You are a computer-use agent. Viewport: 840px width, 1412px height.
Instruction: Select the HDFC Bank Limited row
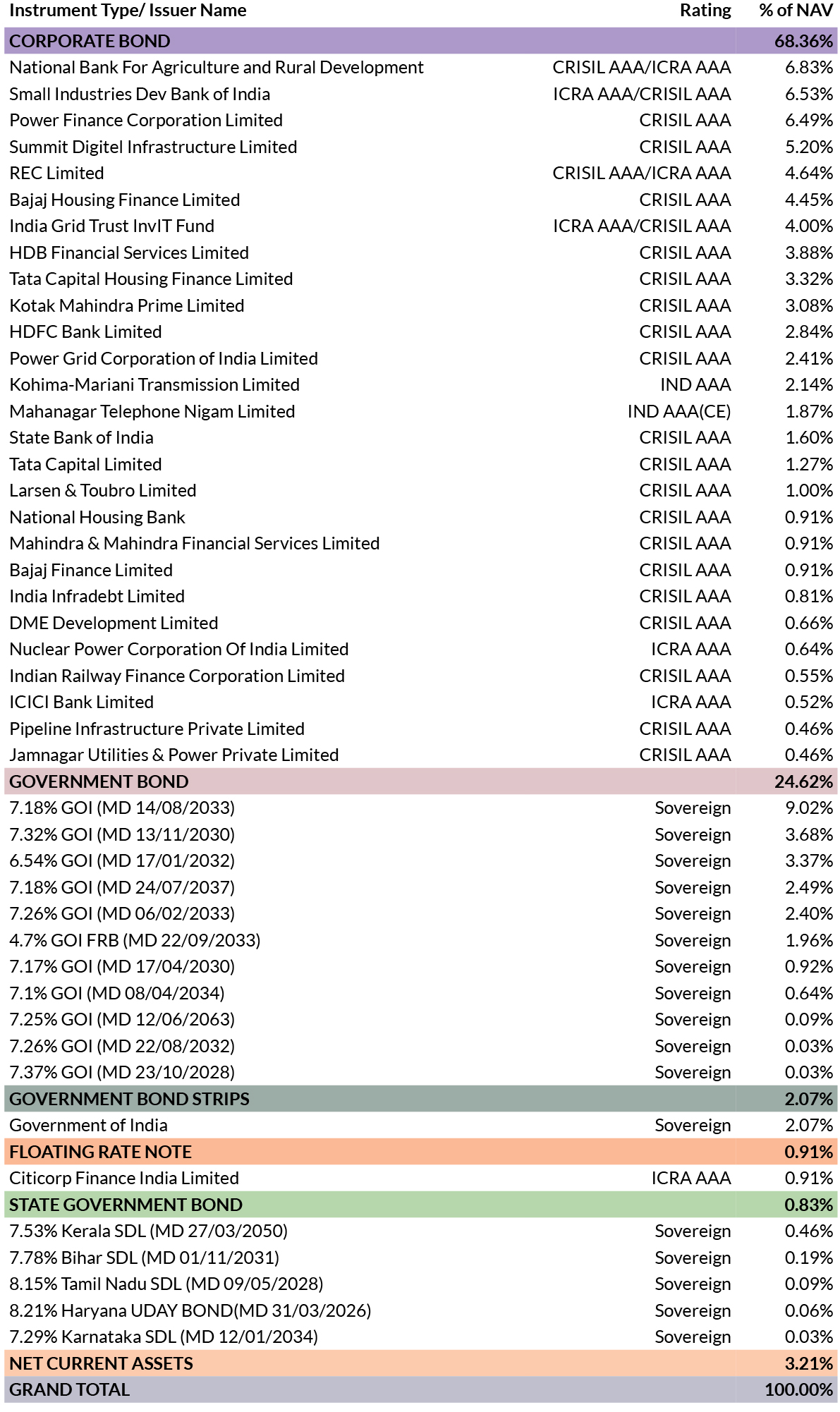click(420, 332)
